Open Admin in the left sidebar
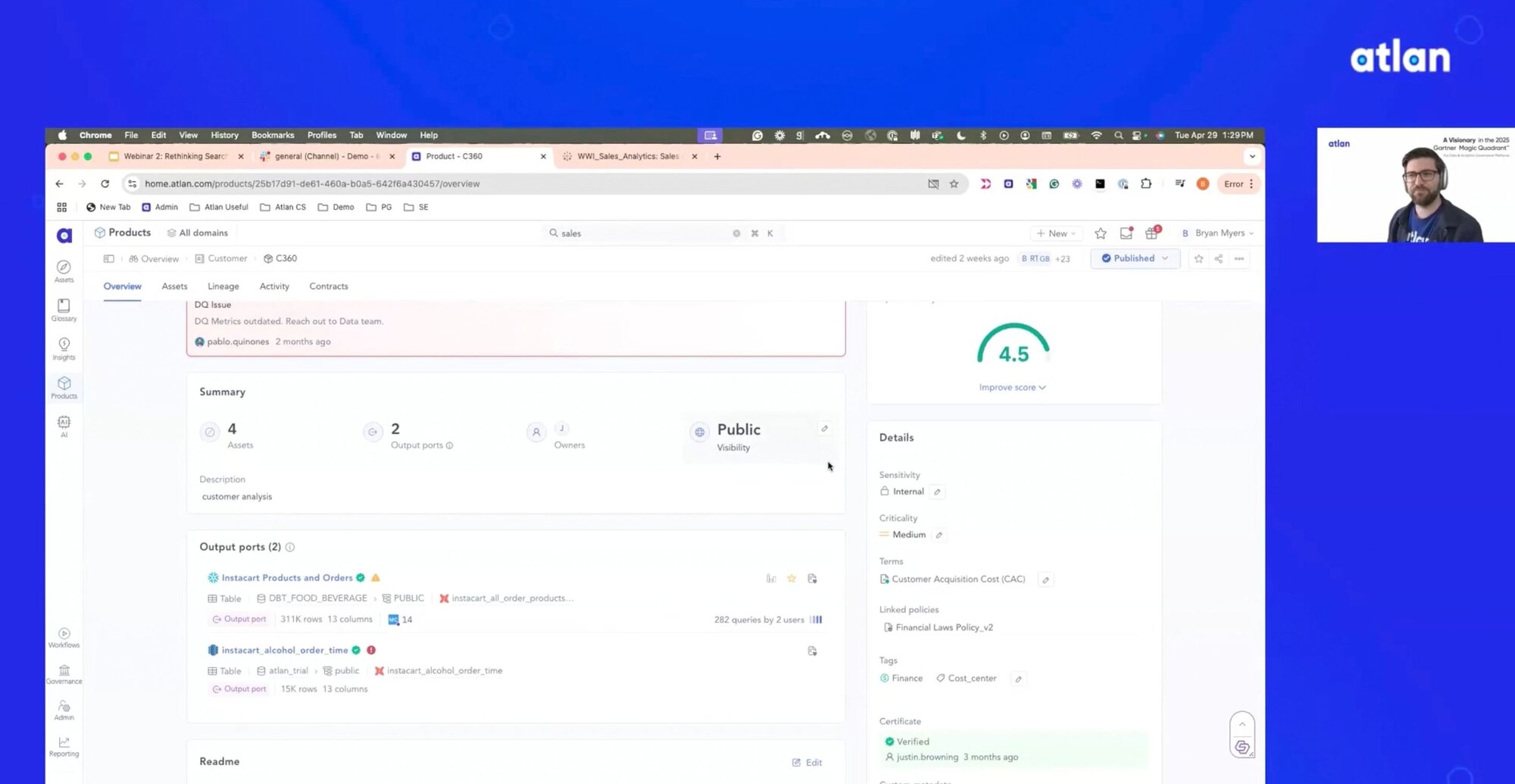1515x784 pixels. (x=64, y=710)
